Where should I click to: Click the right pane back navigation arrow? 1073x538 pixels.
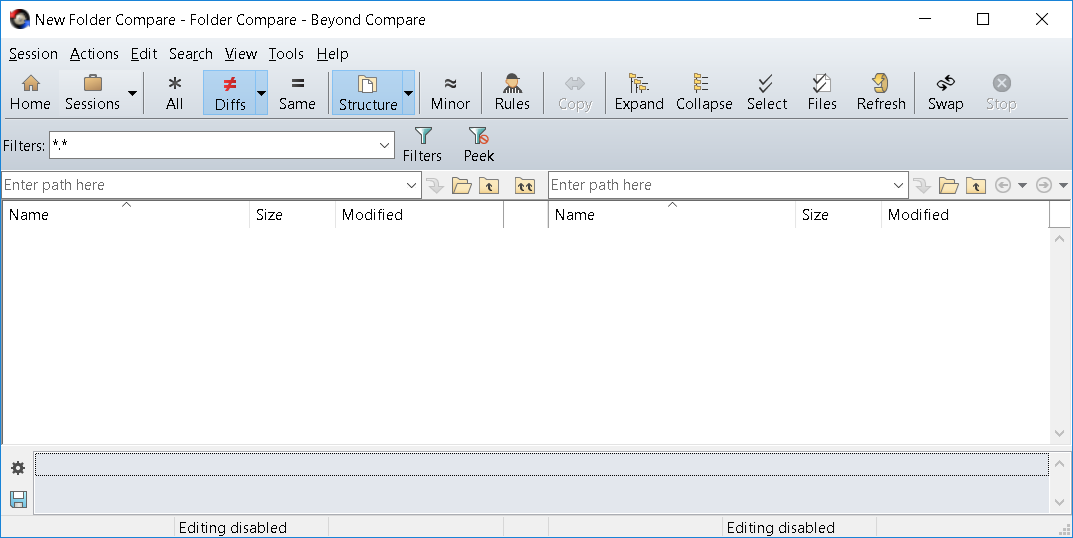[x=1003, y=185]
